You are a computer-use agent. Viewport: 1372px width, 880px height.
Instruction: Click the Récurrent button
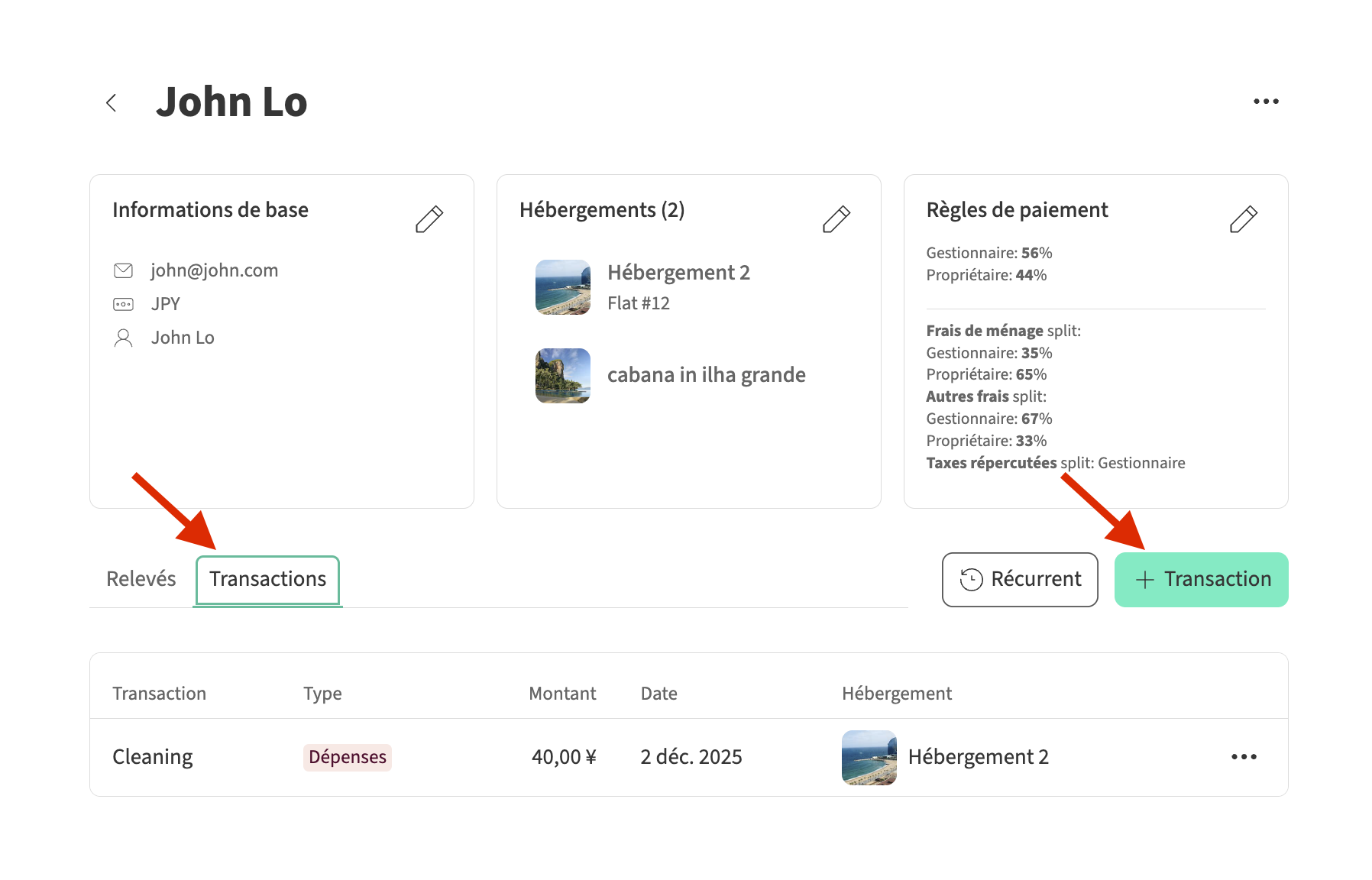pos(1019,580)
